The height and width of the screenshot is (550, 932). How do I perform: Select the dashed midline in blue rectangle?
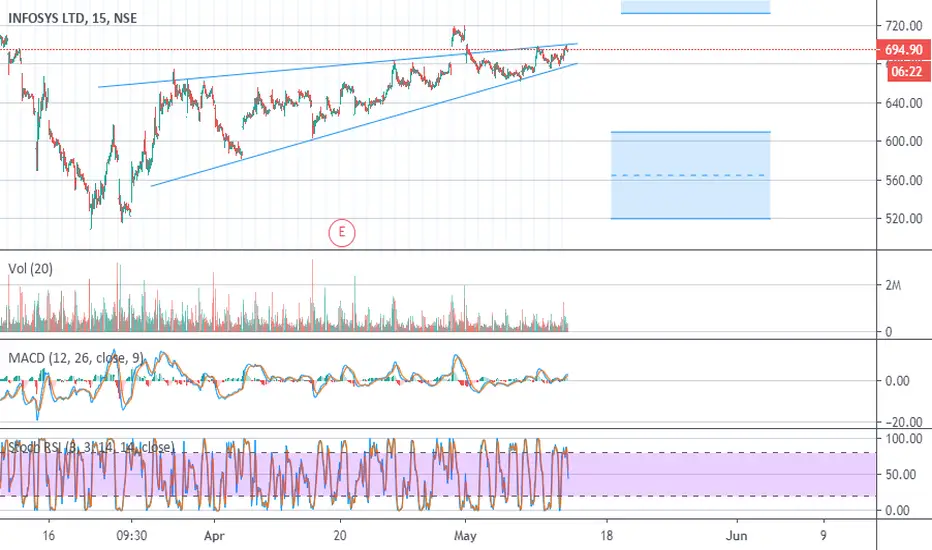click(x=690, y=175)
